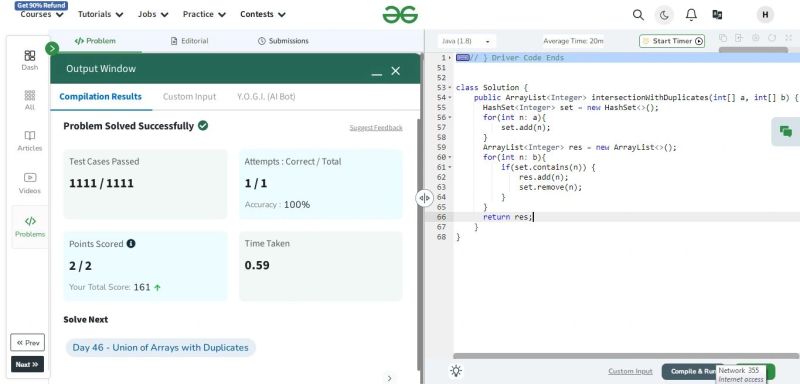The height and width of the screenshot is (384, 800).
Task: Open the Java (1.8) language dropdown
Action: point(466,41)
